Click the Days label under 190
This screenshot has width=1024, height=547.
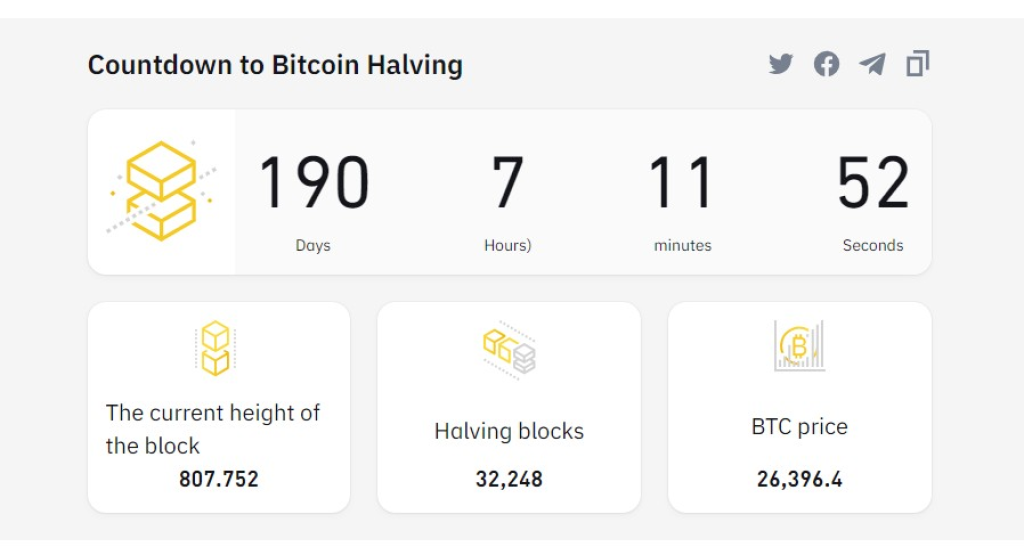coord(313,245)
